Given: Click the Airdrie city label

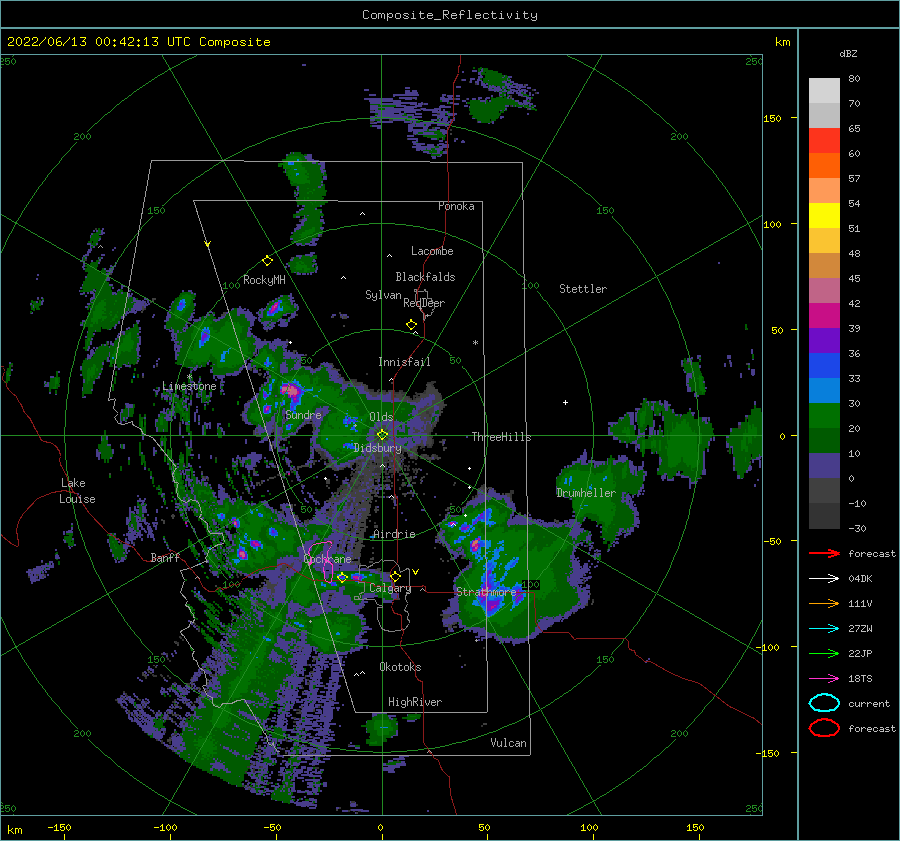Looking at the screenshot, I should tap(394, 534).
